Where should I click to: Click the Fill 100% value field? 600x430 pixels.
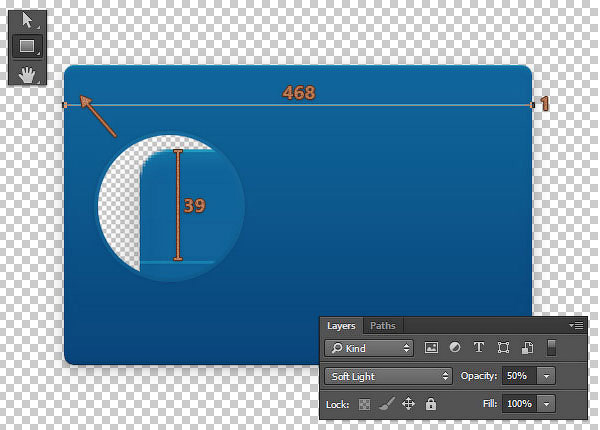point(520,404)
